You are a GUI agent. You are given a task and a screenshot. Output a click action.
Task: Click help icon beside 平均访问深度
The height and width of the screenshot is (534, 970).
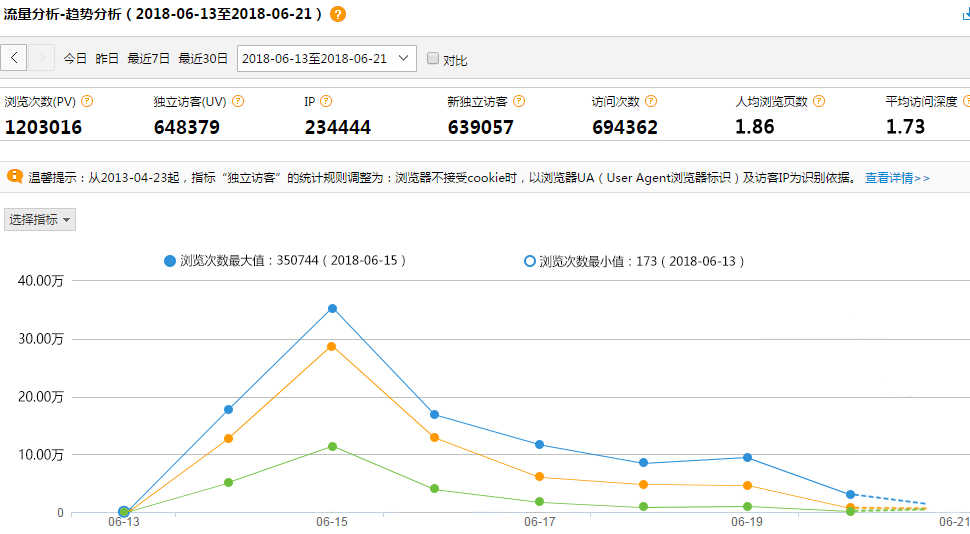967,101
